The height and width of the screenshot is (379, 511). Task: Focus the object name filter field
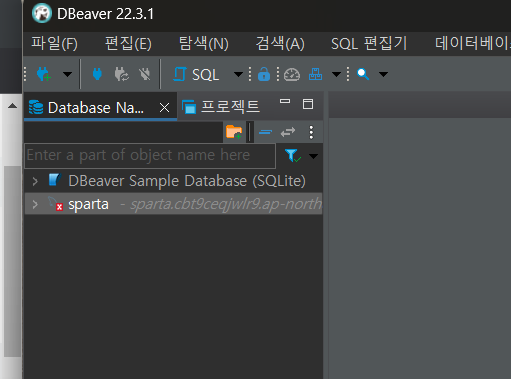click(150, 156)
